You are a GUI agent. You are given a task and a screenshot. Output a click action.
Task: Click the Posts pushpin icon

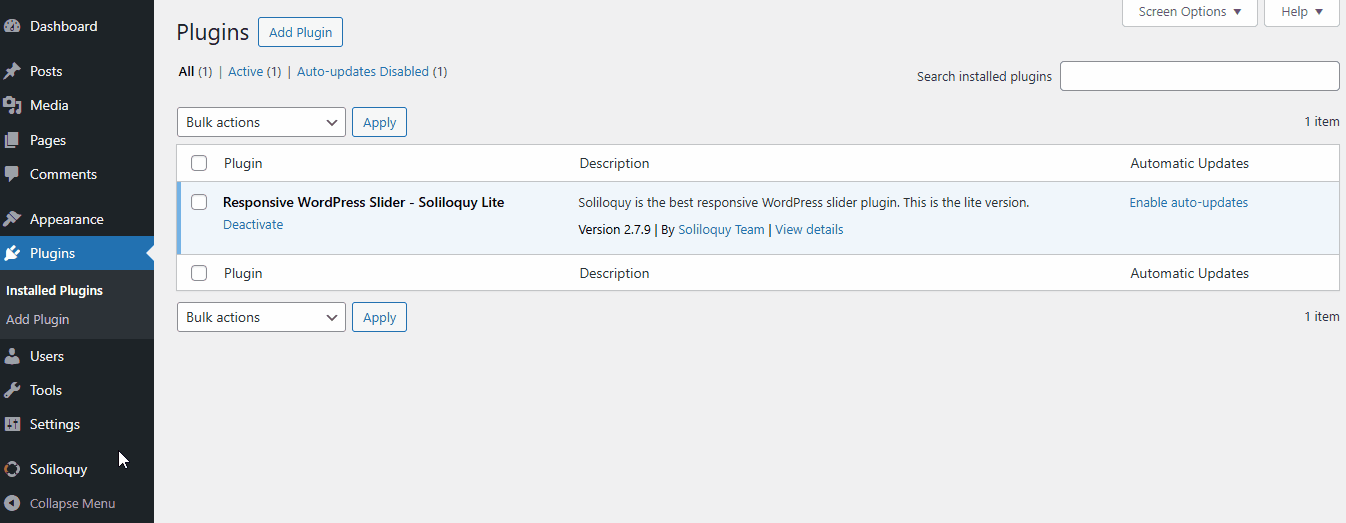click(12, 71)
